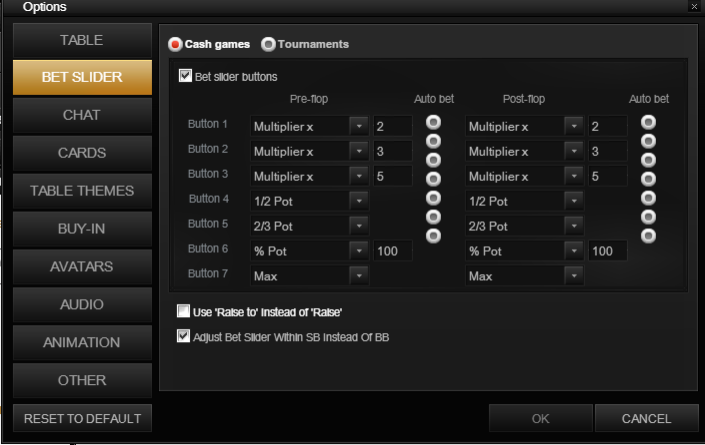This screenshot has width=705, height=445.
Task: Expand Button 4 Pre-flop 1/2 Pot dropdown
Action: [x=359, y=201]
